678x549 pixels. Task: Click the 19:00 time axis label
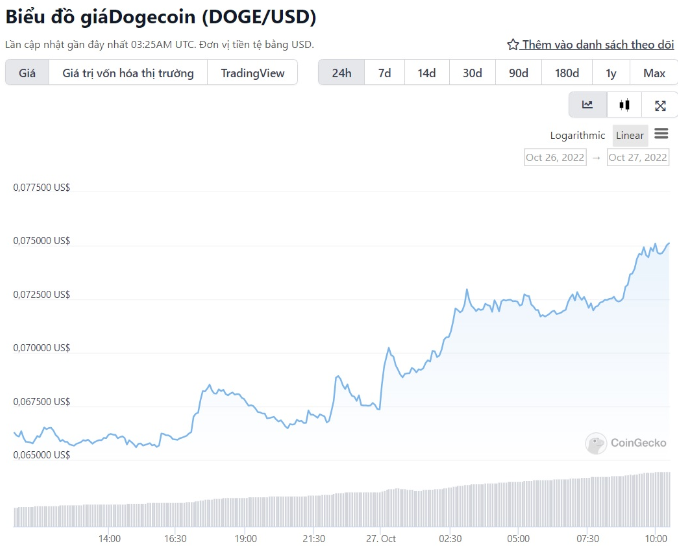coord(246,539)
